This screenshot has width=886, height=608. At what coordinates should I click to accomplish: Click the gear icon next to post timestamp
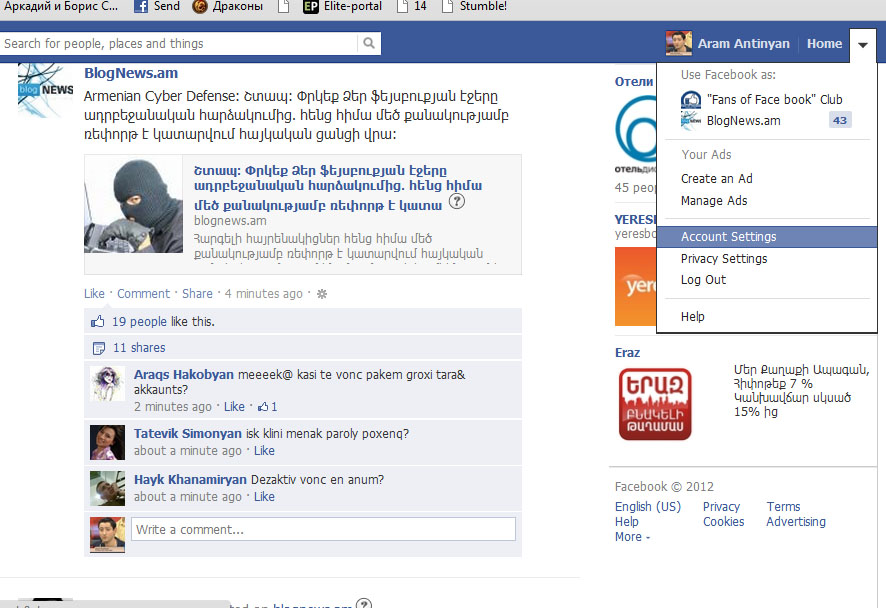tap(322, 294)
